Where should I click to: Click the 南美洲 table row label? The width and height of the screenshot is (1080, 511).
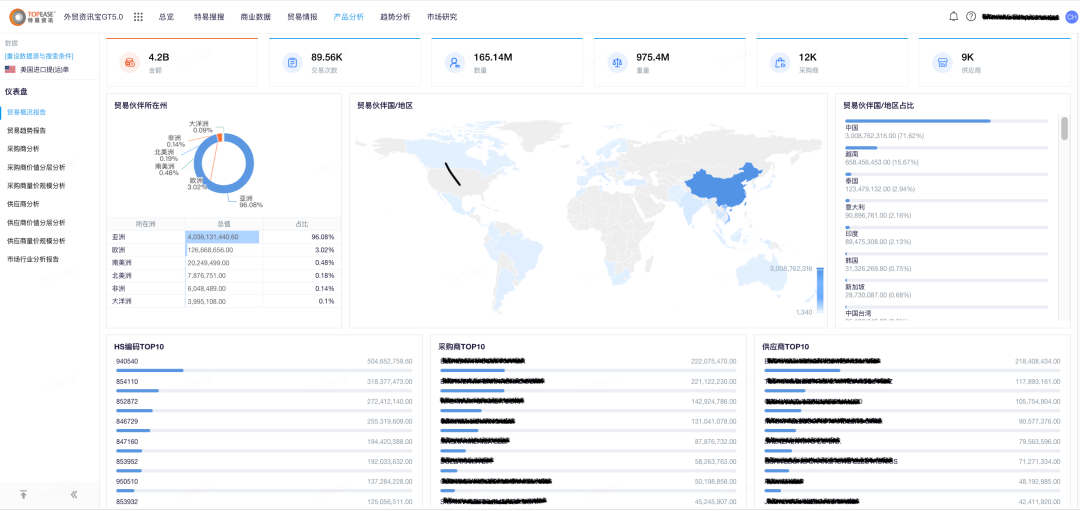121,262
